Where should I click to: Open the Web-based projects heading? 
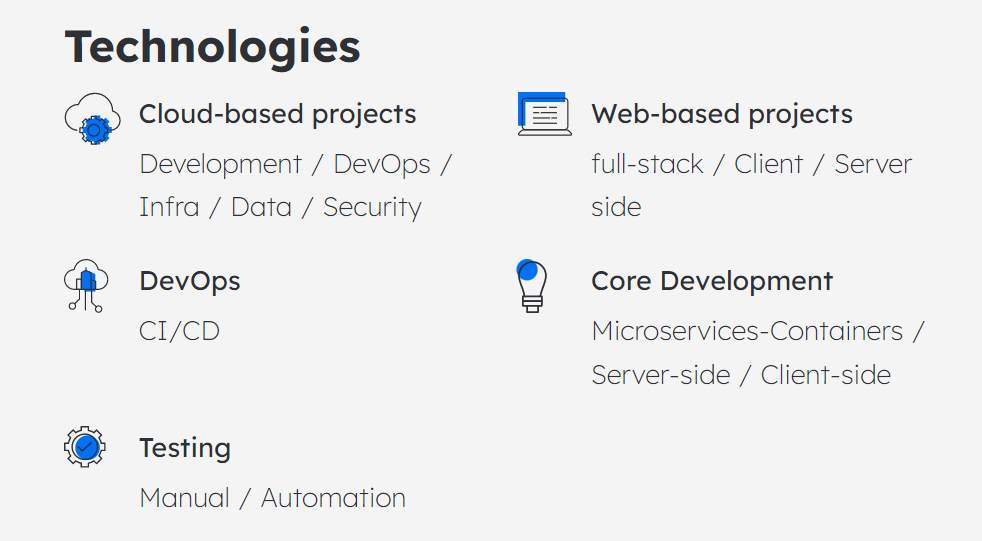click(722, 114)
